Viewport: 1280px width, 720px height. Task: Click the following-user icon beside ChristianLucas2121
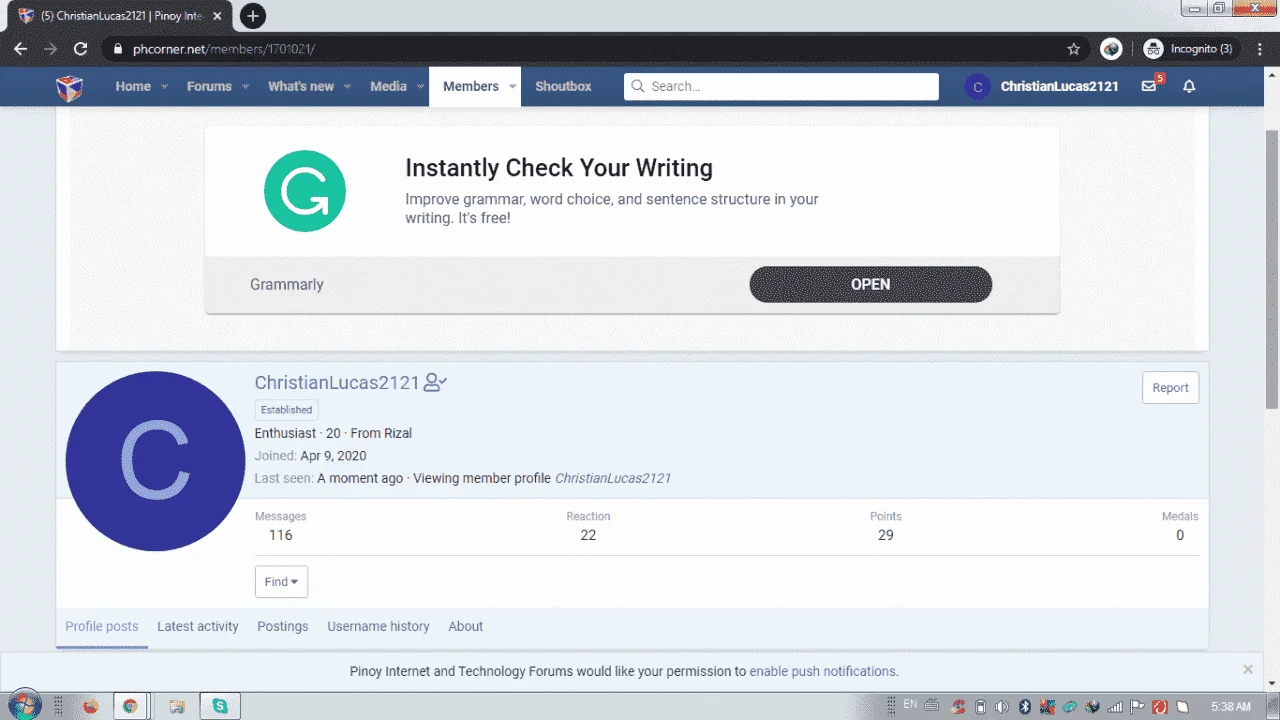coord(435,382)
